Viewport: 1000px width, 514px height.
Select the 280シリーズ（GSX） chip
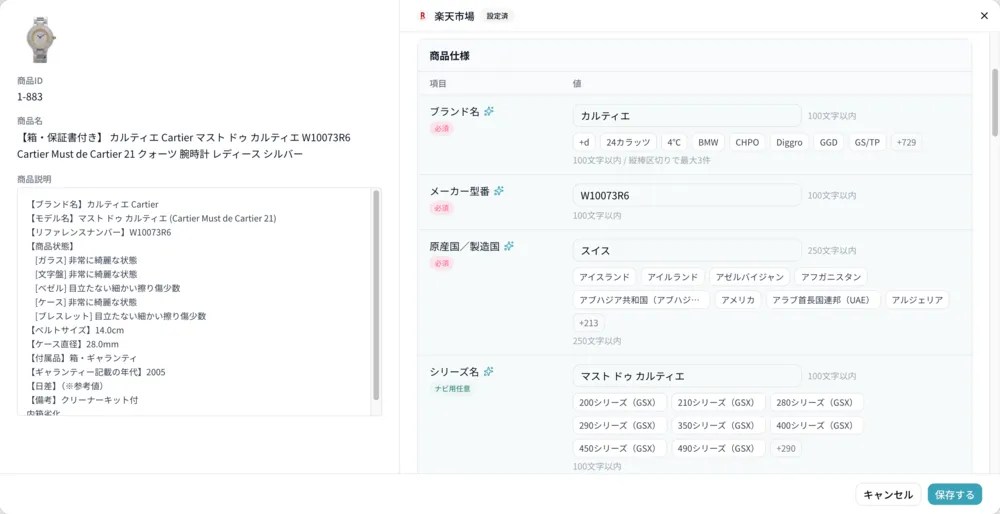click(x=817, y=402)
